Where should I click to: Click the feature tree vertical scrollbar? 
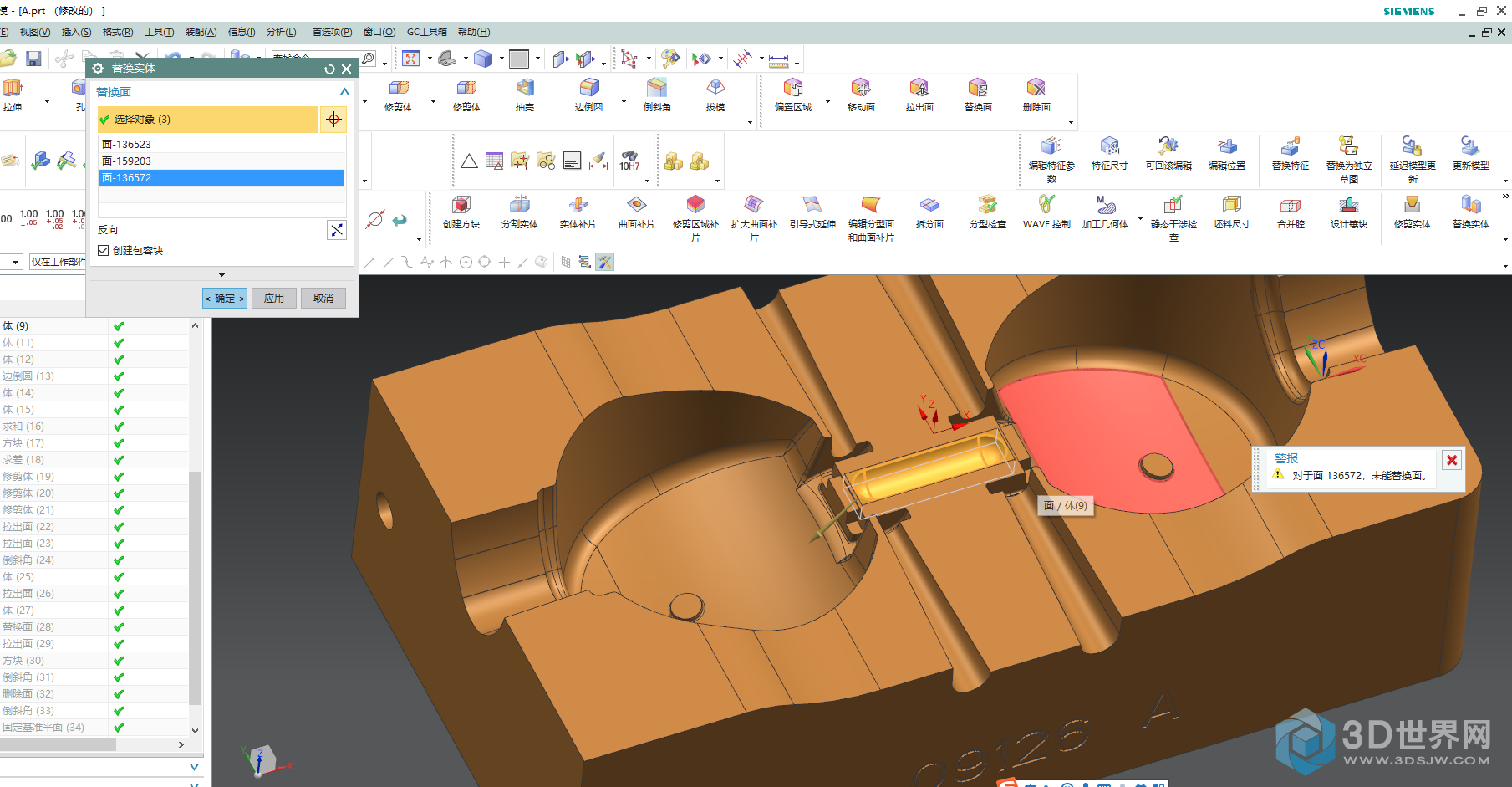coord(196,589)
